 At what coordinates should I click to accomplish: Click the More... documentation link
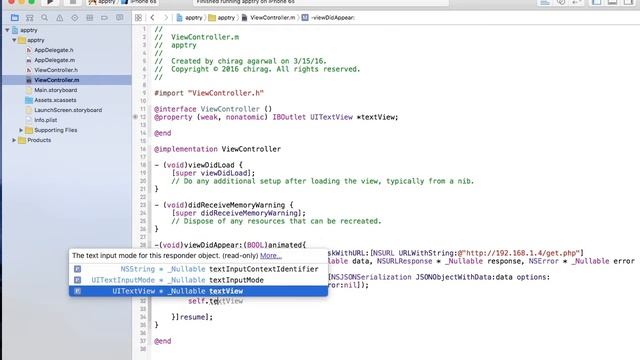tap(271, 256)
